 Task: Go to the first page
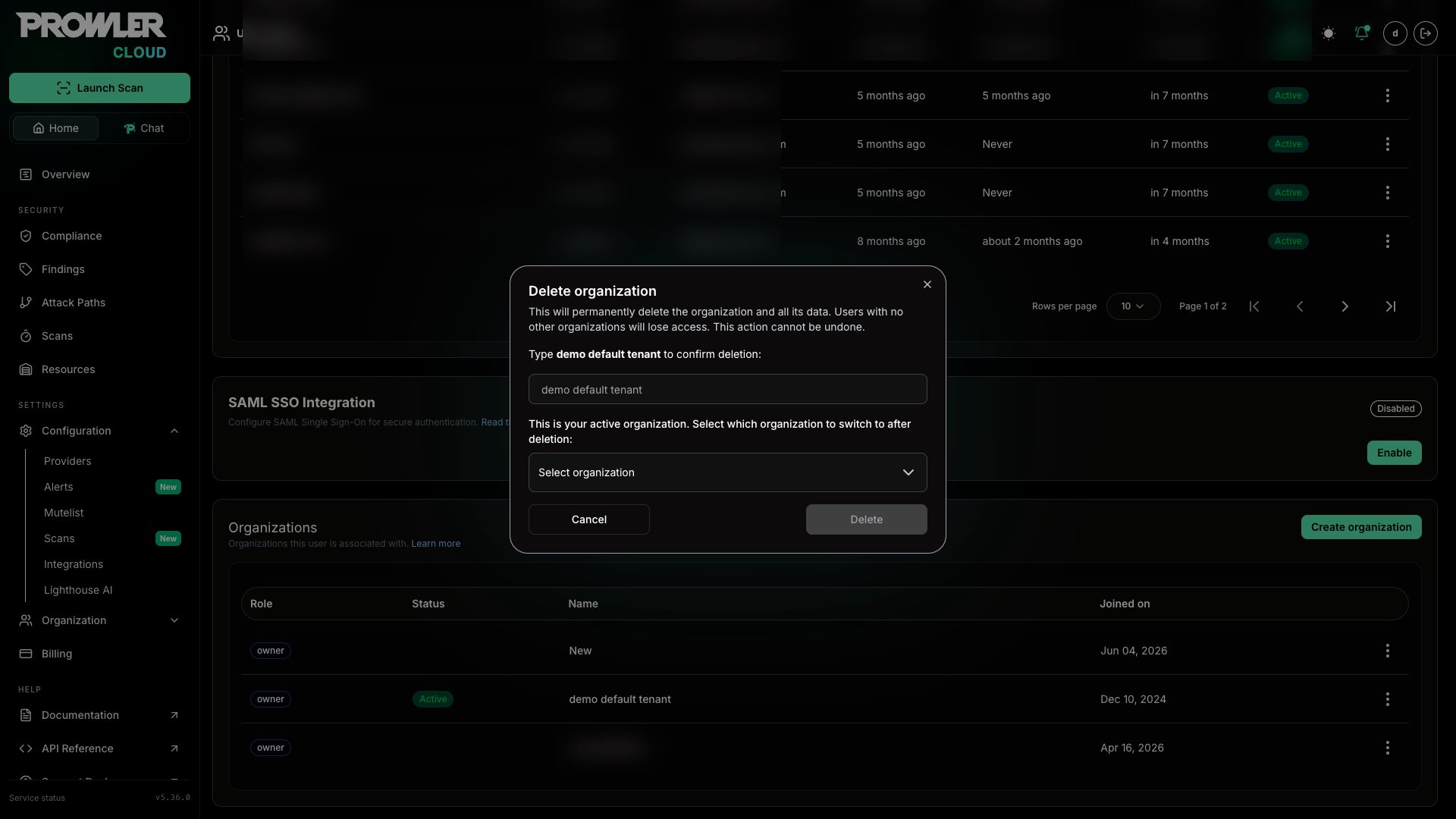1254,306
